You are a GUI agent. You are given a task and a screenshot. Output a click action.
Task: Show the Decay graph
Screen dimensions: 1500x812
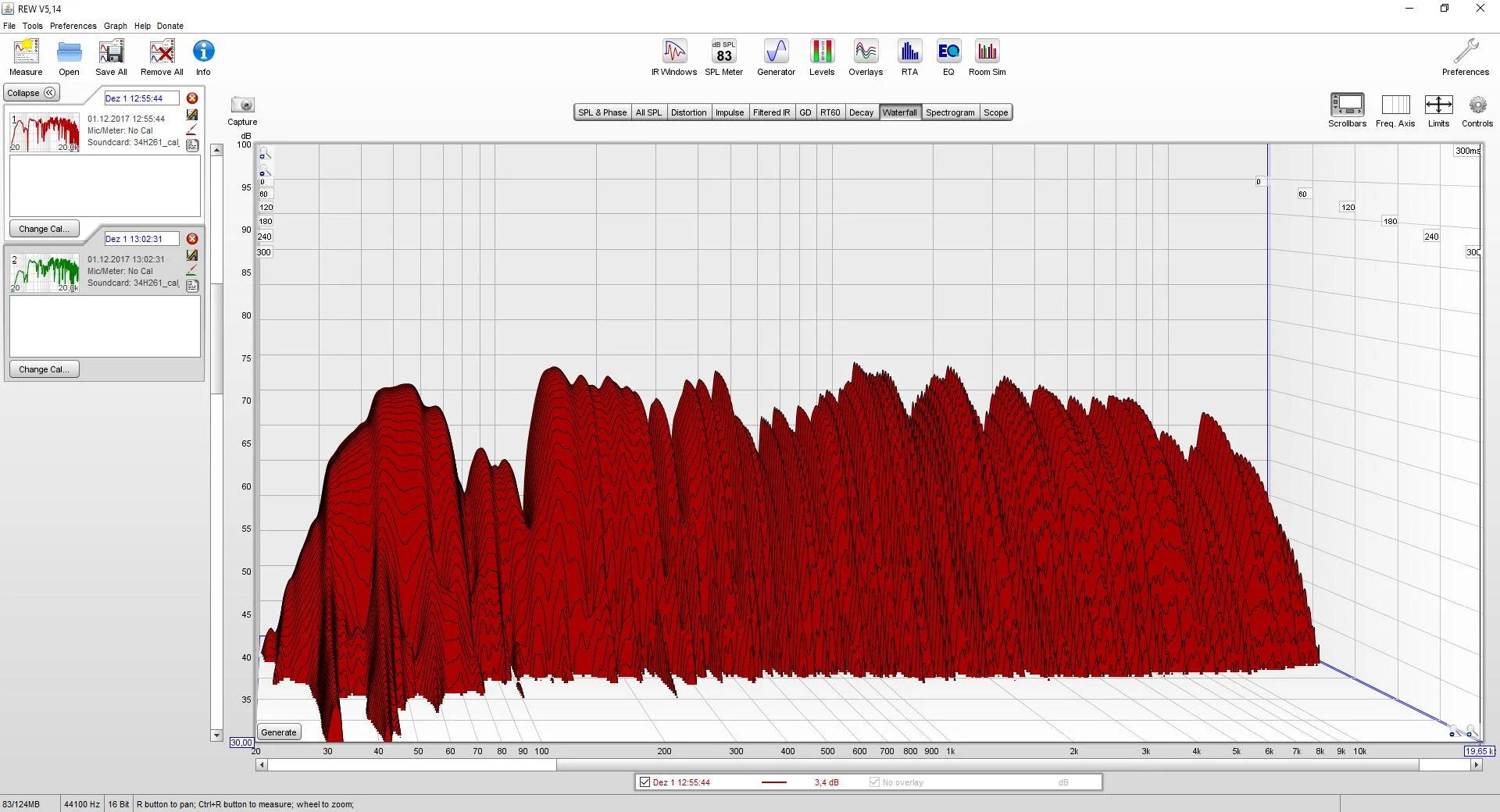coord(861,112)
